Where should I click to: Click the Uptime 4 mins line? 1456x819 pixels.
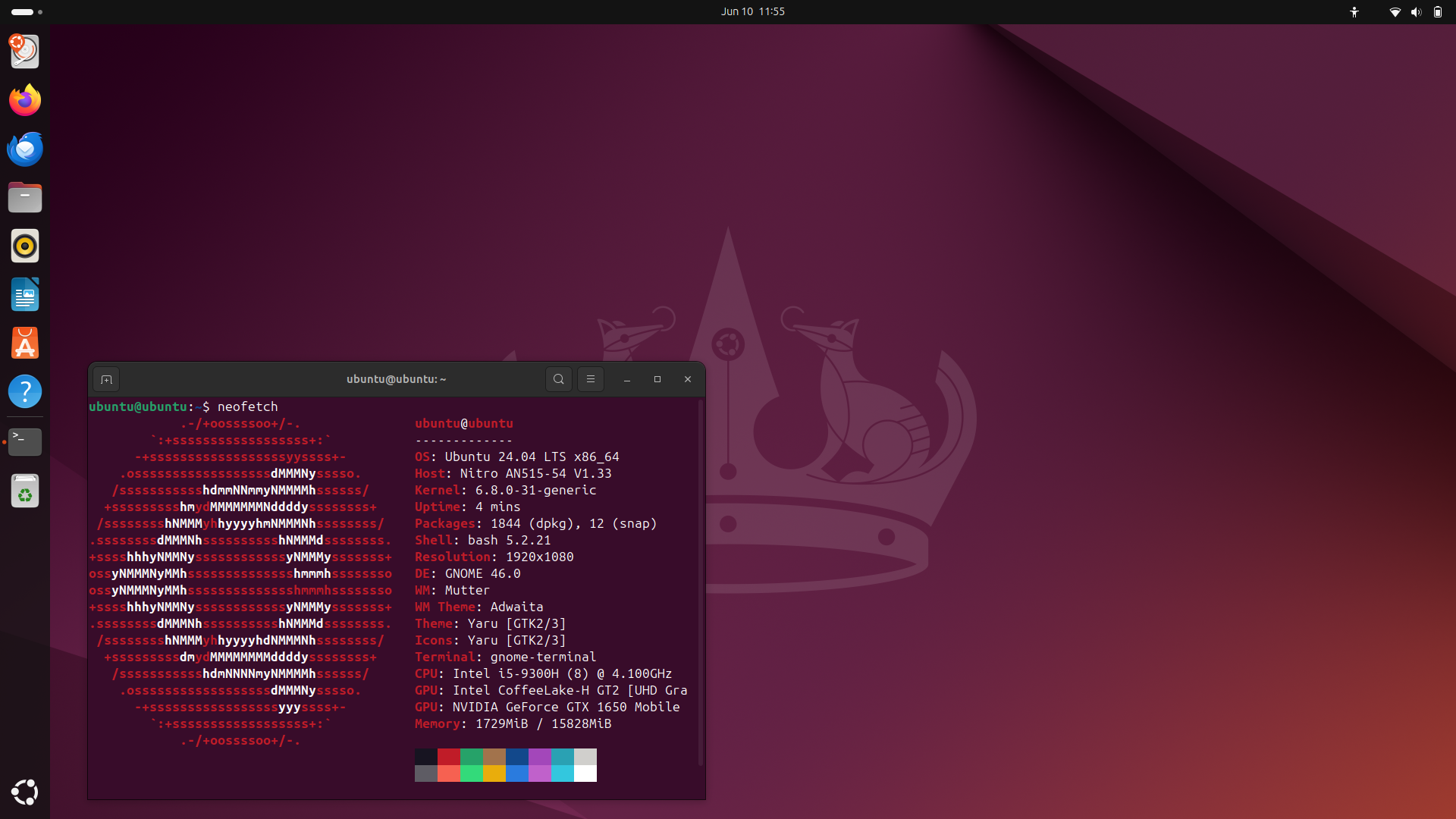tap(468, 507)
